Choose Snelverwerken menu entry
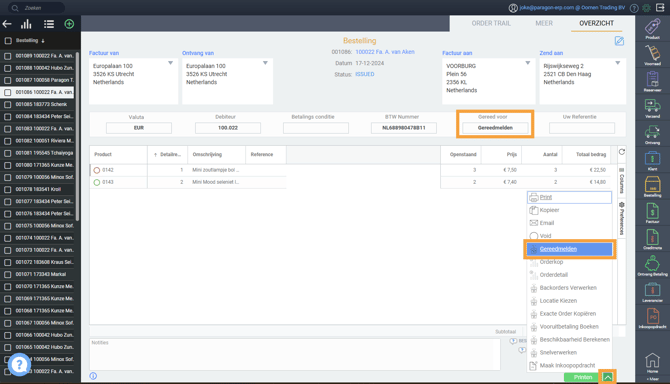670x384 pixels. 569,352
